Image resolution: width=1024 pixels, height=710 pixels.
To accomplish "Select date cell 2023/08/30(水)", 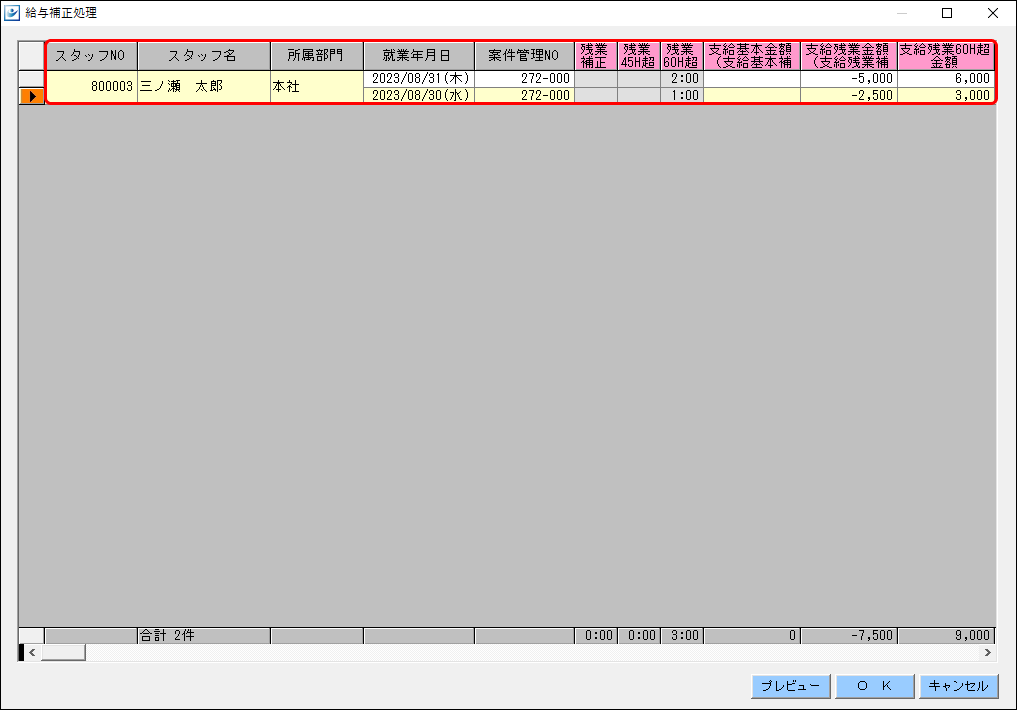I will click(x=419, y=95).
